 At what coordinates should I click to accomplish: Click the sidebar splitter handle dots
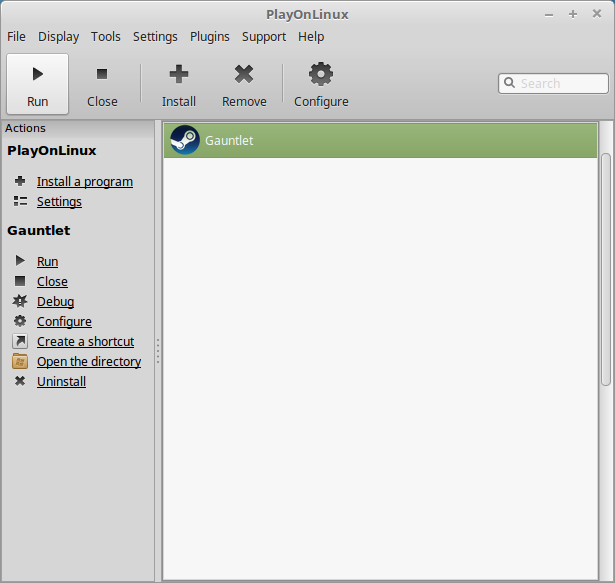click(158, 351)
